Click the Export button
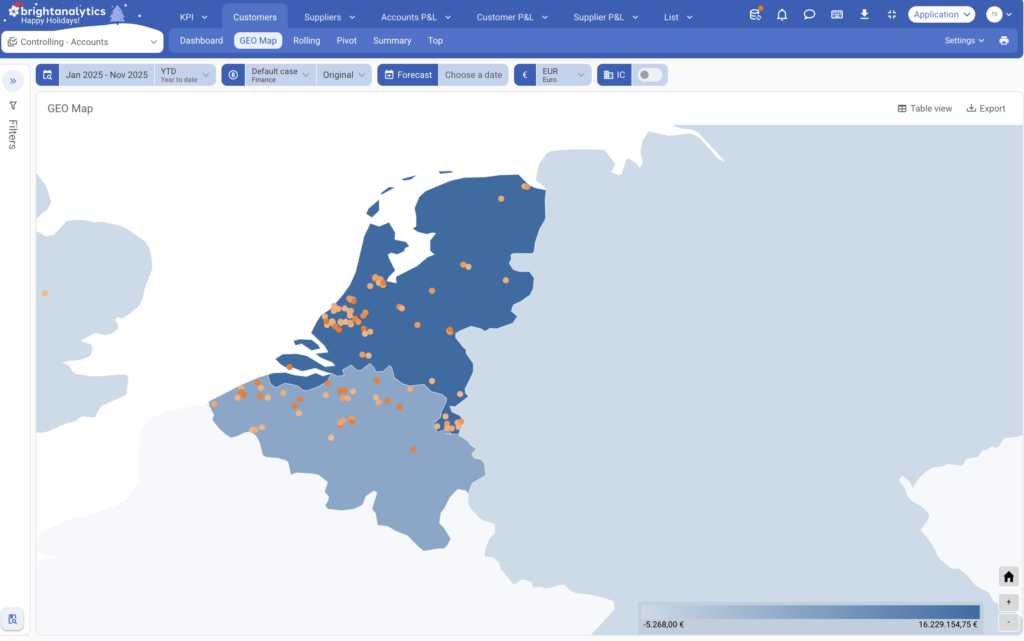Screen dimensions: 1024x641 click(986, 108)
